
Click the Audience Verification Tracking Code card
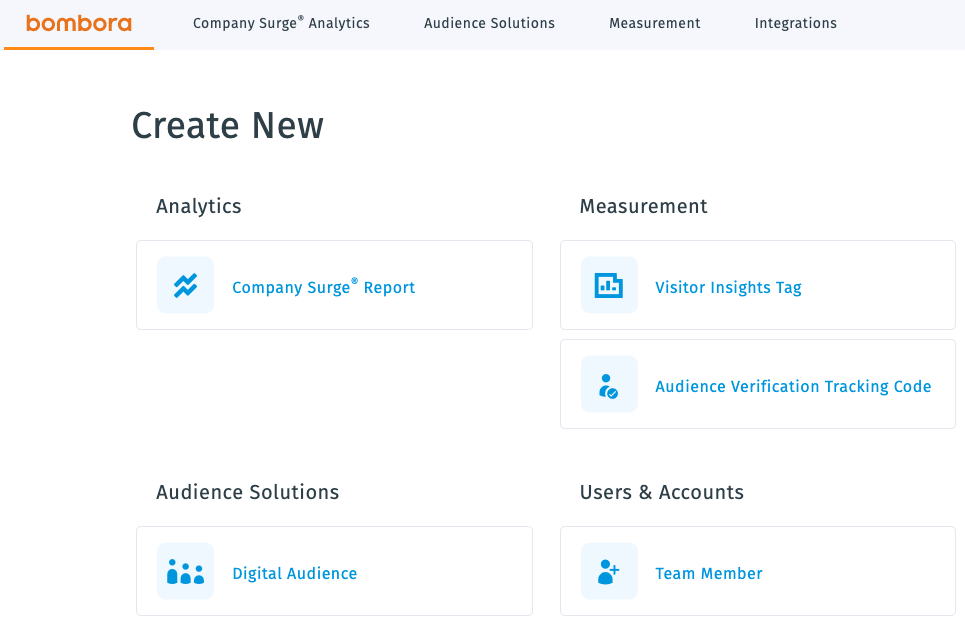(x=758, y=384)
